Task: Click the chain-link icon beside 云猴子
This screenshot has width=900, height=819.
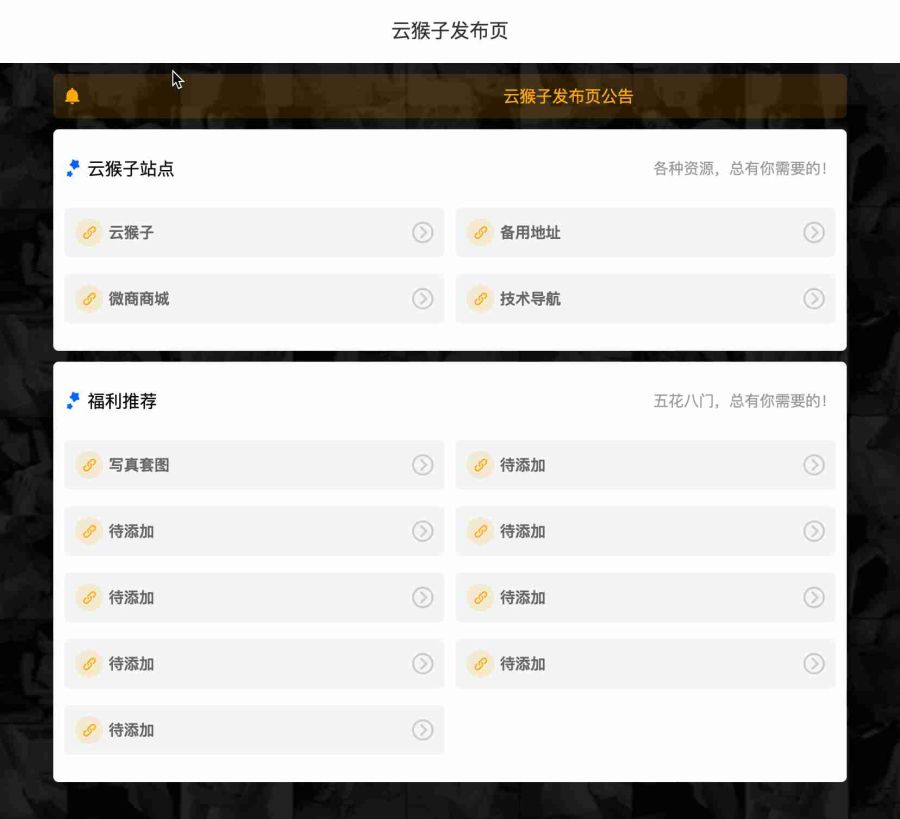Action: pyautogui.click(x=88, y=233)
